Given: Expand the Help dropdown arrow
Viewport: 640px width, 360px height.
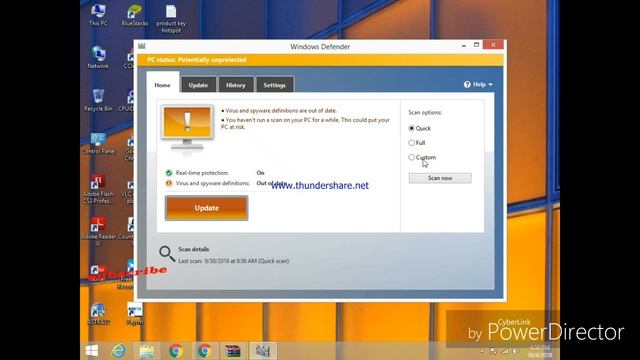Looking at the screenshot, I should point(490,84).
